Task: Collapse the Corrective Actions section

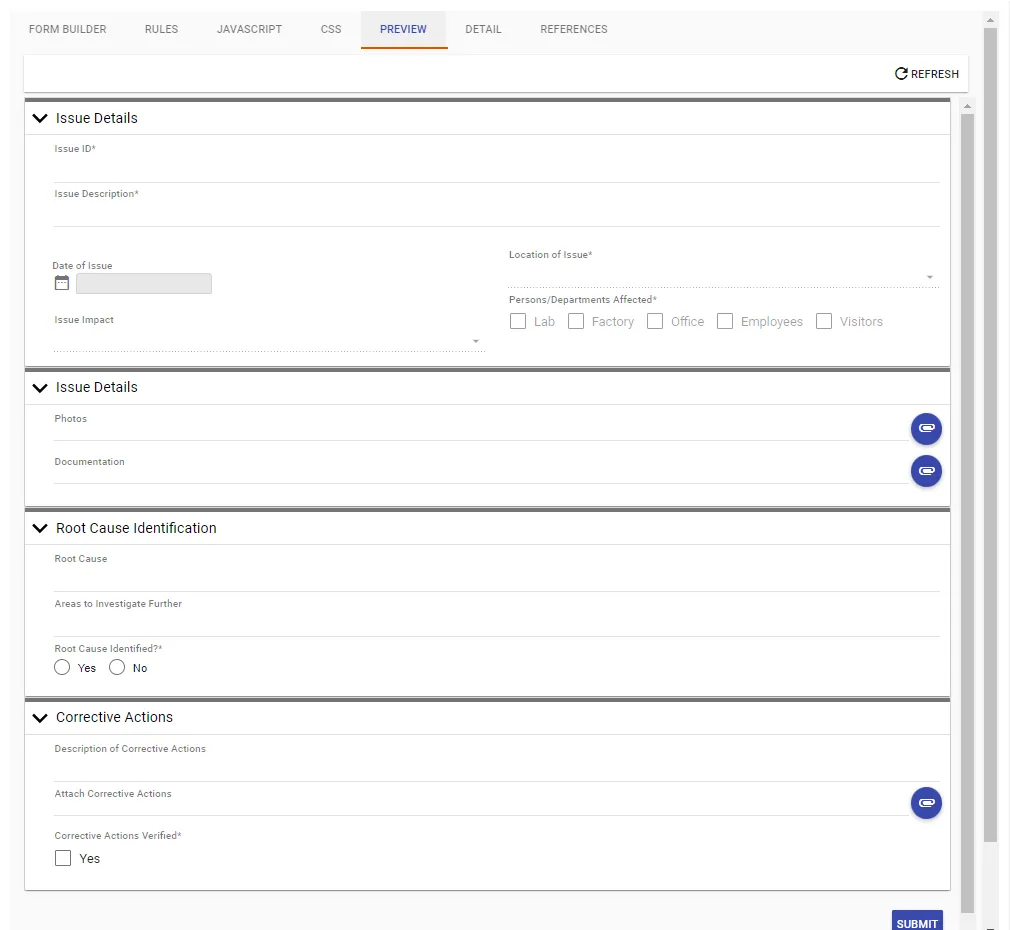Action: (x=40, y=717)
